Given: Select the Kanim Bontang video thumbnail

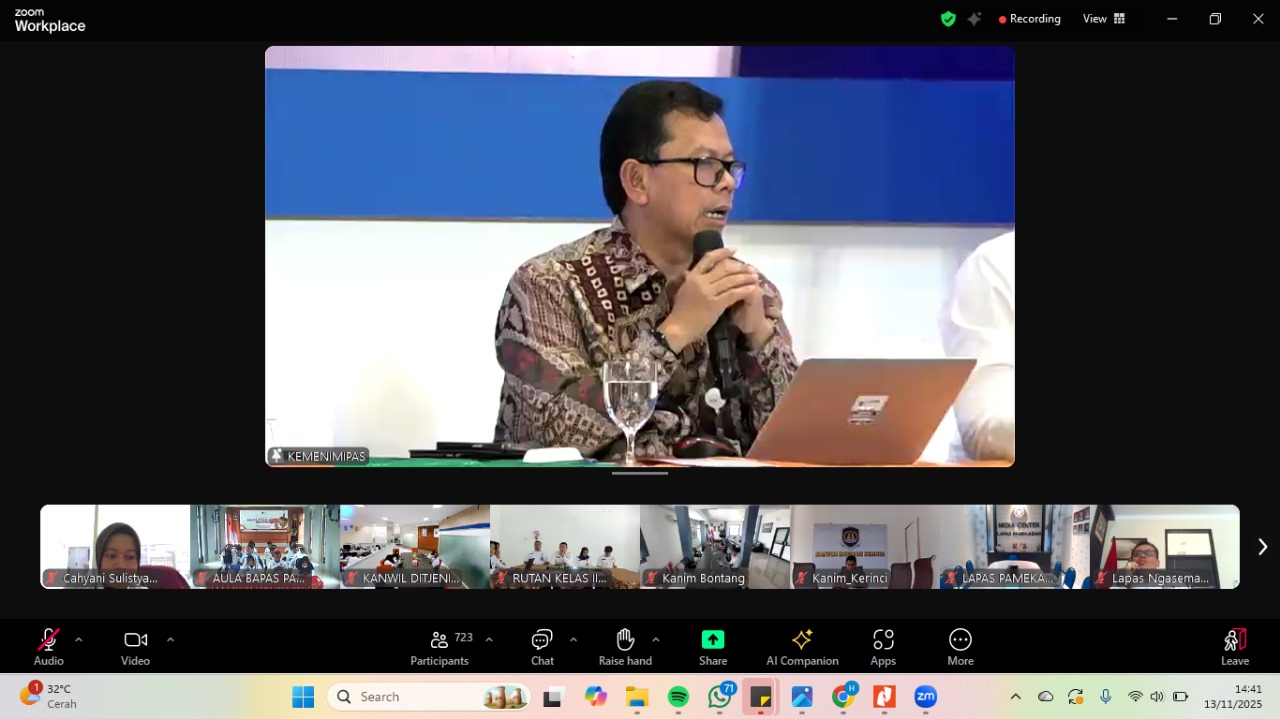Looking at the screenshot, I should coord(715,546).
